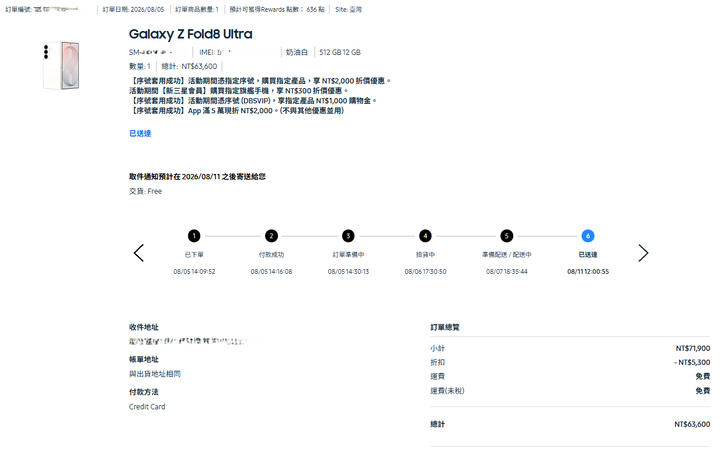Click the timestamp 08/05 14:09:52
Screen dimensions: 720x456
[194, 271]
